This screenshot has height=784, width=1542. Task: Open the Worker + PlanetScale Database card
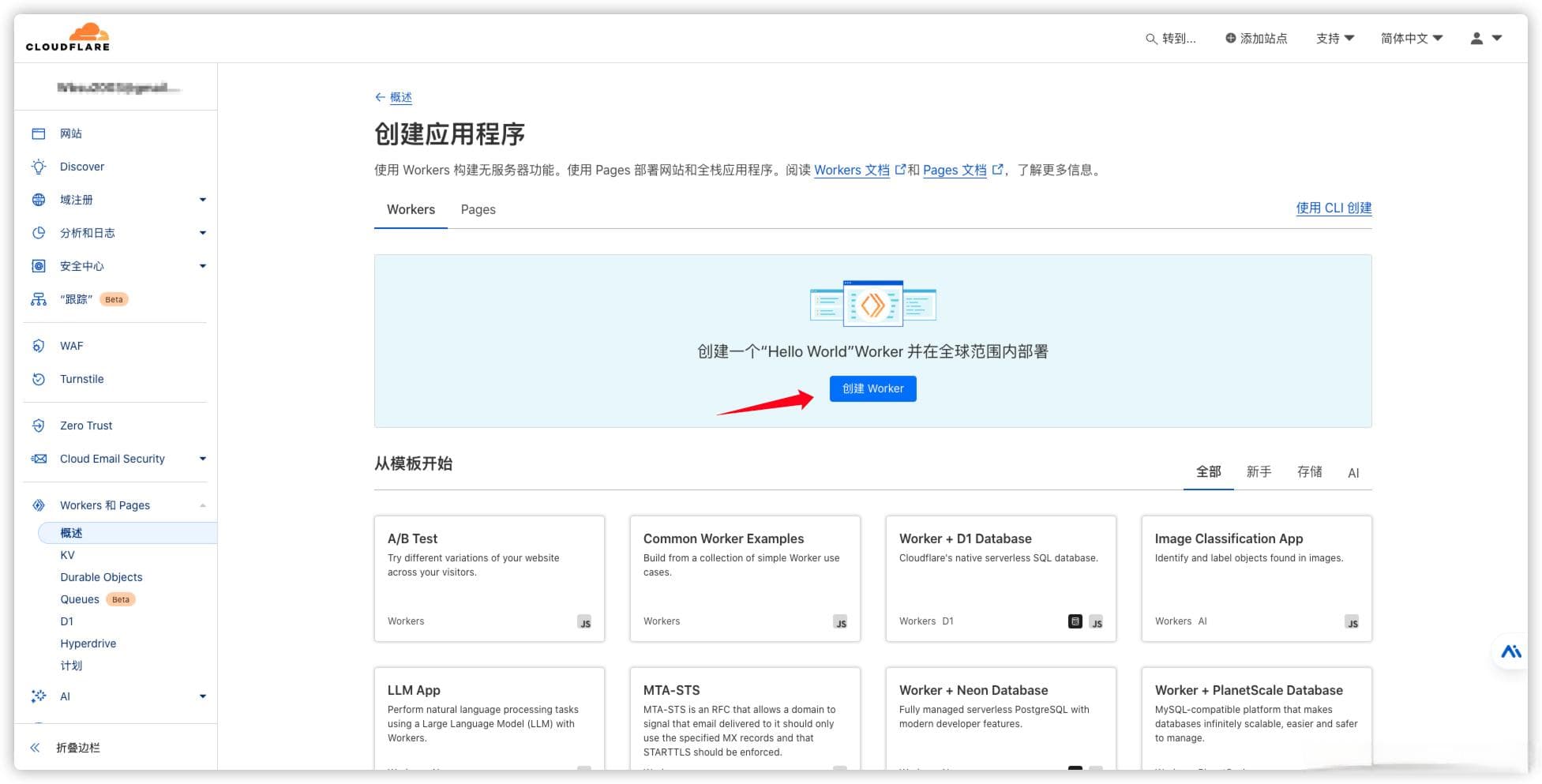(x=1257, y=718)
